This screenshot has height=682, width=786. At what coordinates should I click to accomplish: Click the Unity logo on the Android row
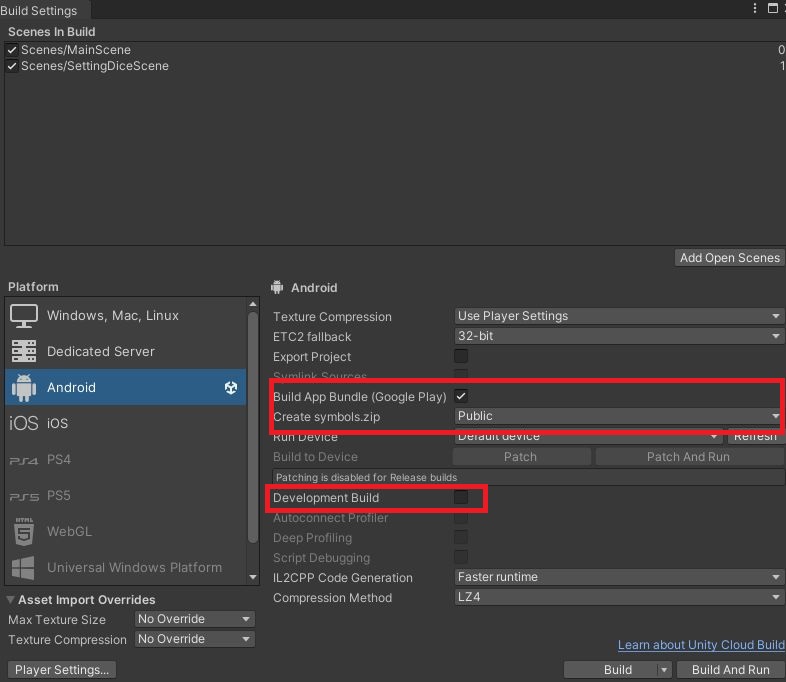231,387
